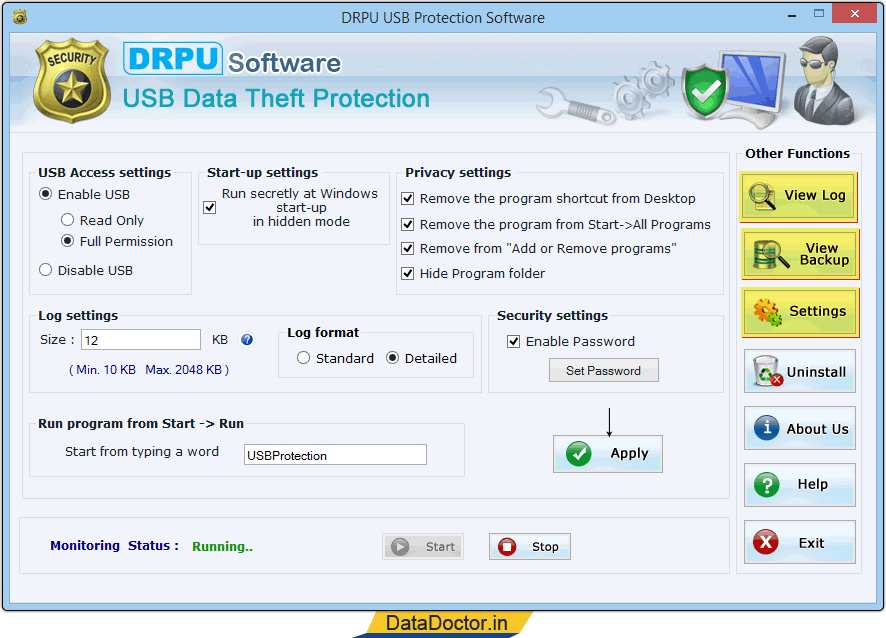This screenshot has height=638, width=886.
Task: Click the disabled Start monitoring button
Action: point(423,546)
